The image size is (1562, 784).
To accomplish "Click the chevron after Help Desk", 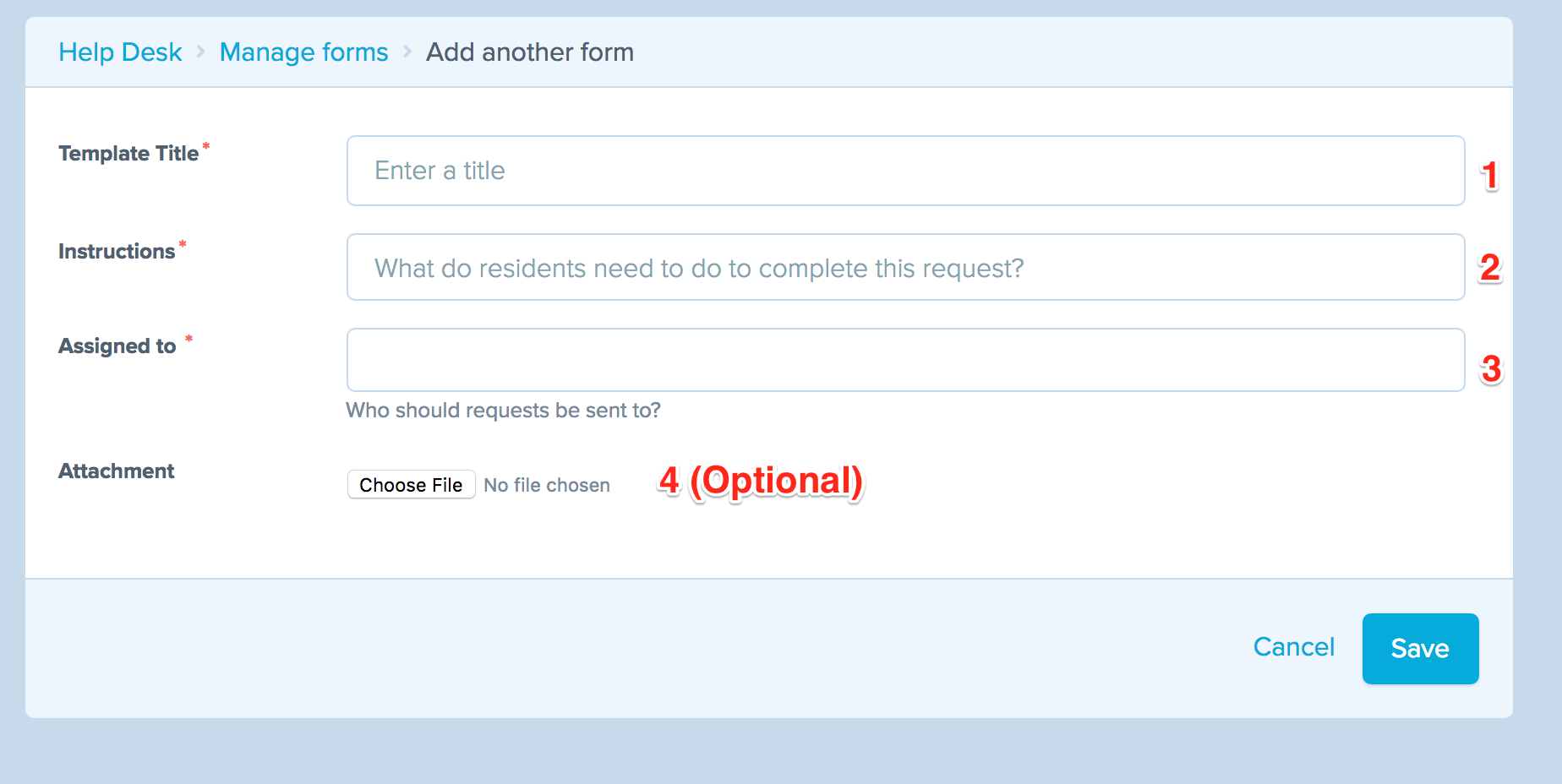I will pyautogui.click(x=201, y=52).
